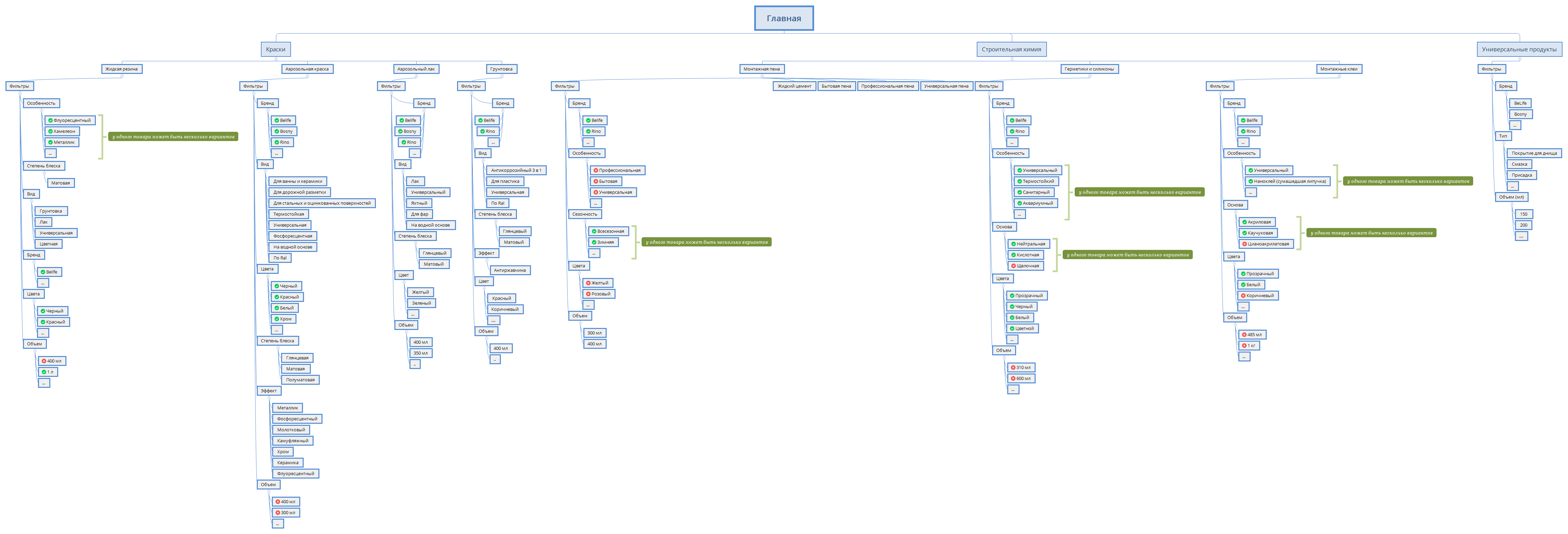This screenshot has height=534, width=1568.
Task: Click red cross icon on Щелочная node
Action: coord(1013,266)
